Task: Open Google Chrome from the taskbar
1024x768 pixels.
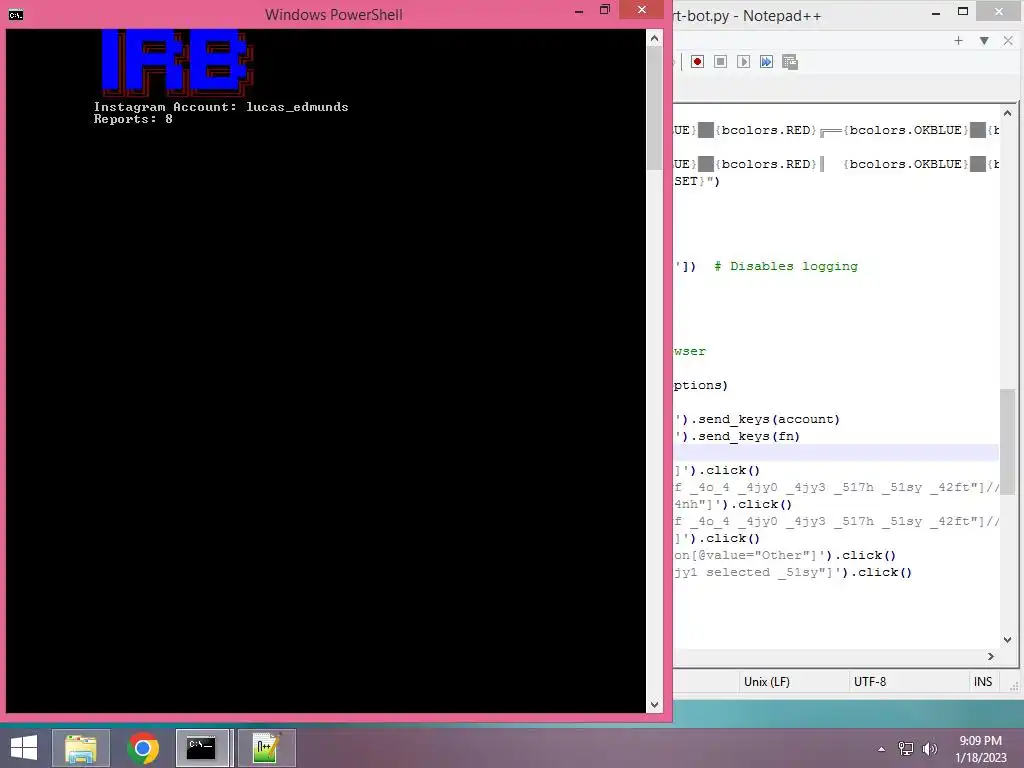Action: [x=142, y=748]
